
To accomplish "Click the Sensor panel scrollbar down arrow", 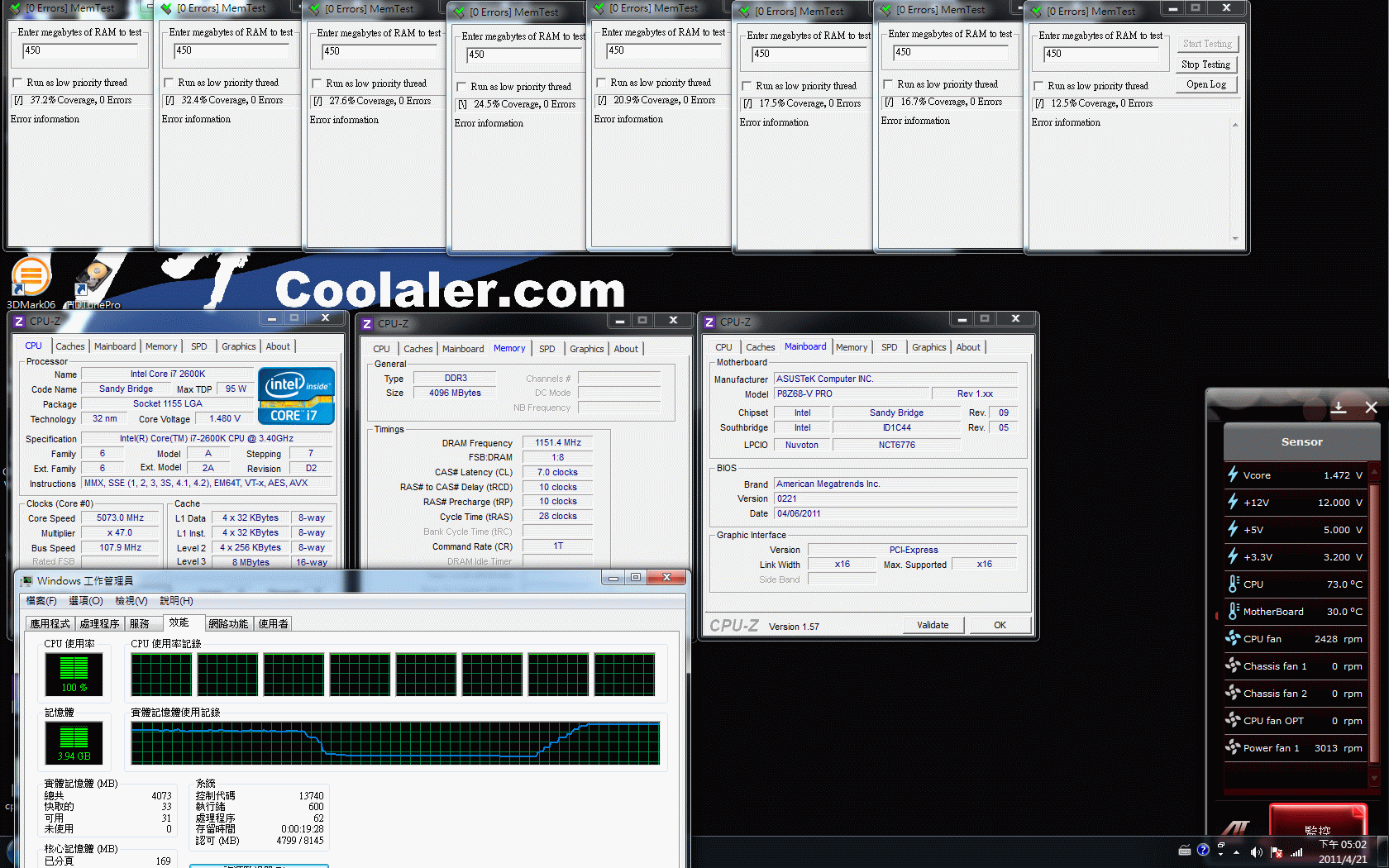I will 1374,778.
